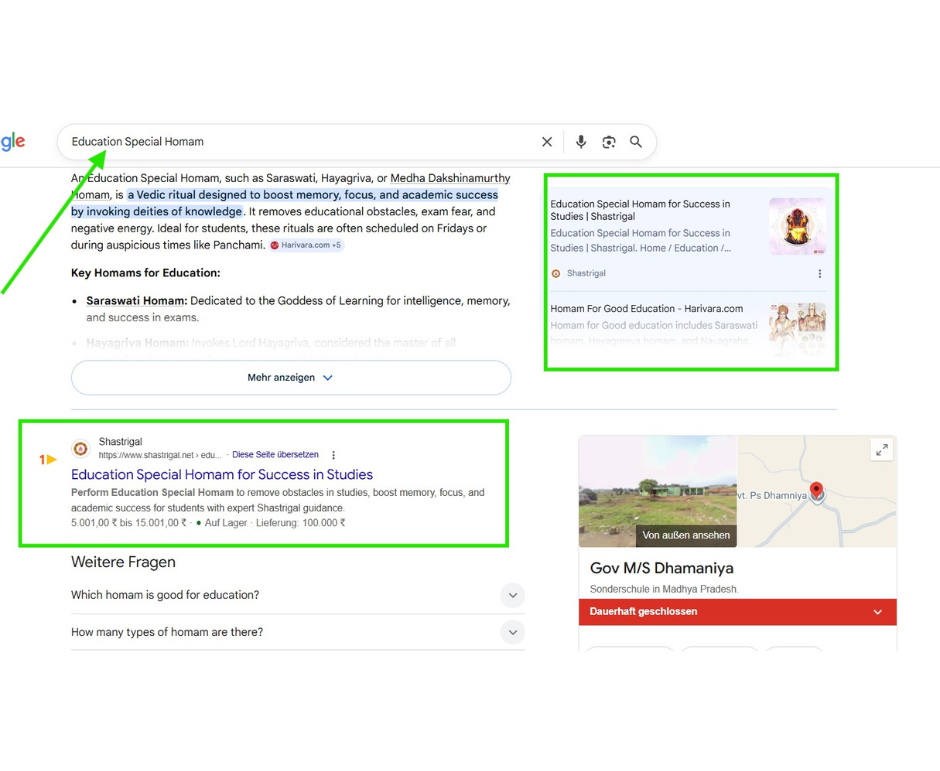Open Shastrigal source card title
Image resolution: width=940 pixels, height=771 pixels.
[x=640, y=210]
